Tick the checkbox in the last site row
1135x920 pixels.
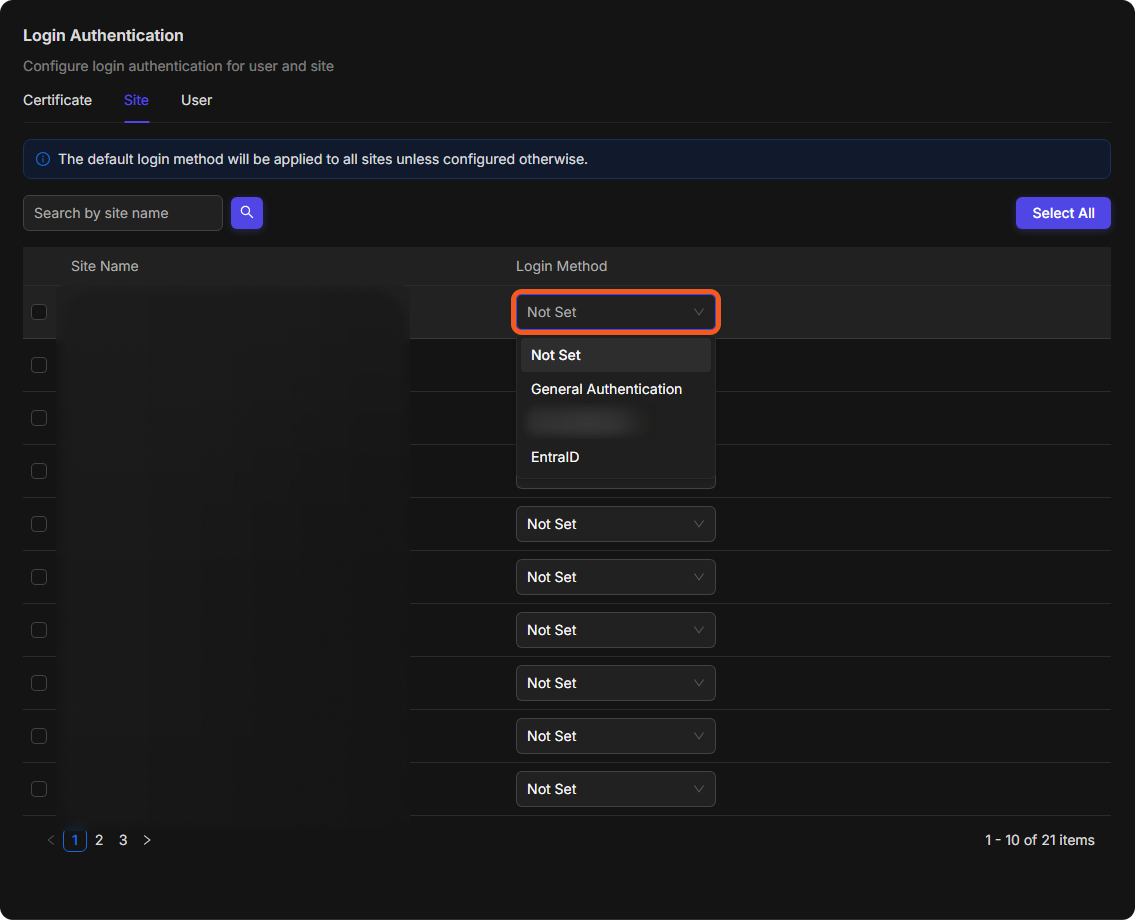click(39, 789)
